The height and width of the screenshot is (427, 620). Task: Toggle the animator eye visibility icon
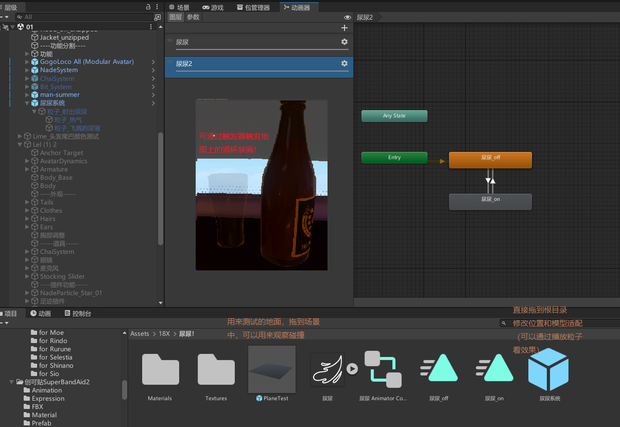(x=347, y=17)
